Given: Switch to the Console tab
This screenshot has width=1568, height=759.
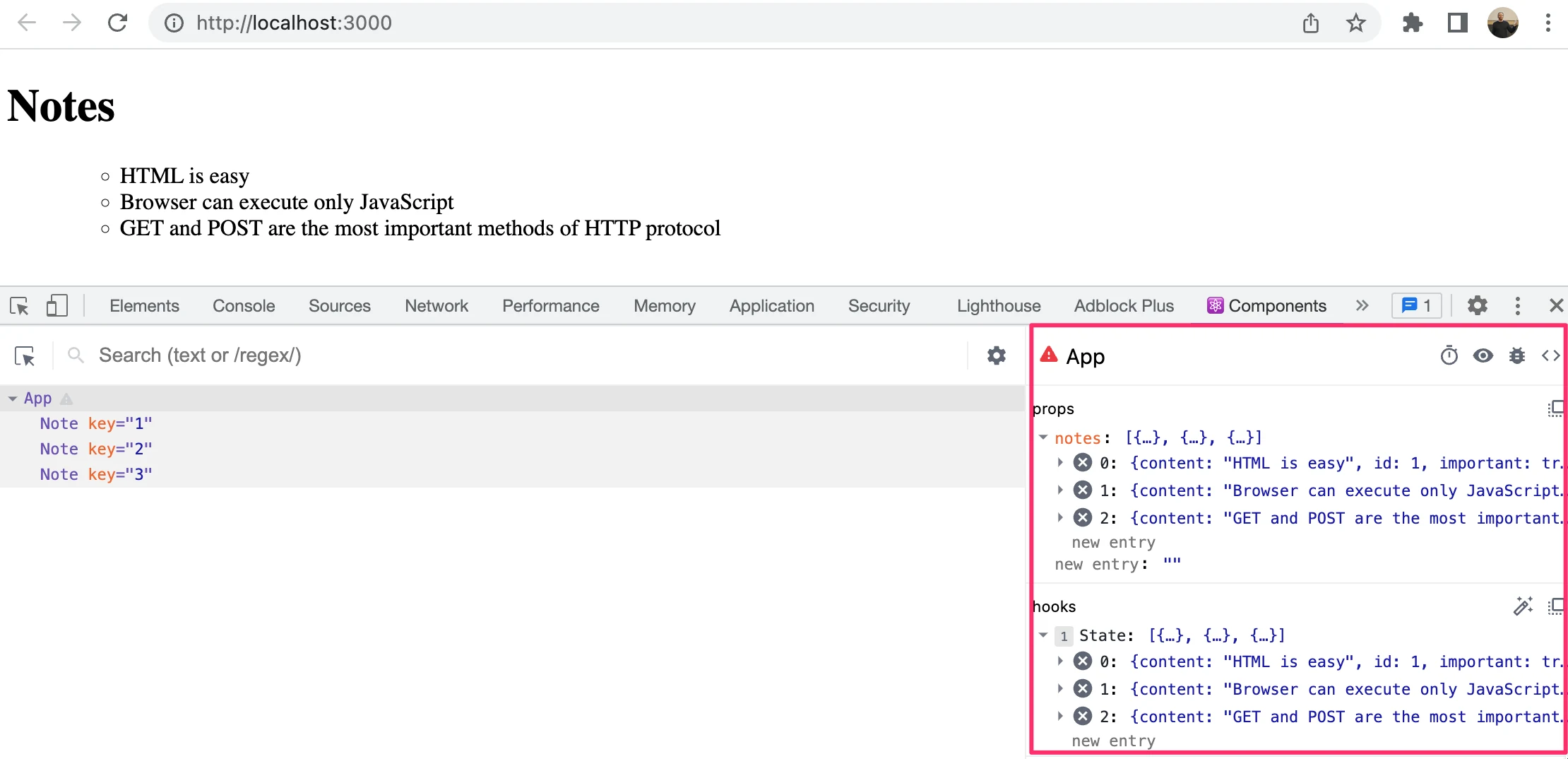Looking at the screenshot, I should point(244,306).
